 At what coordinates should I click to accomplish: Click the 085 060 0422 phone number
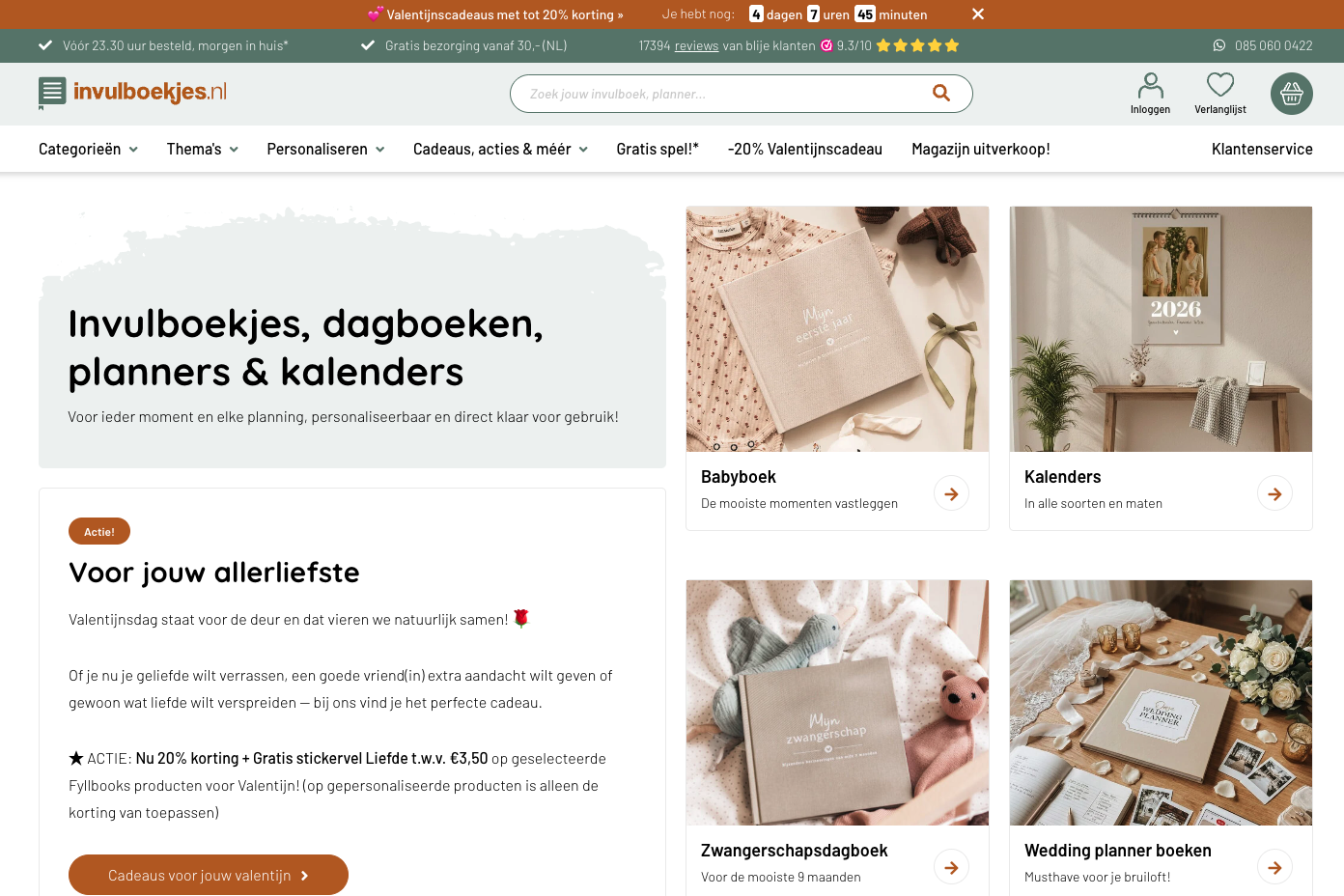pos(1274,45)
